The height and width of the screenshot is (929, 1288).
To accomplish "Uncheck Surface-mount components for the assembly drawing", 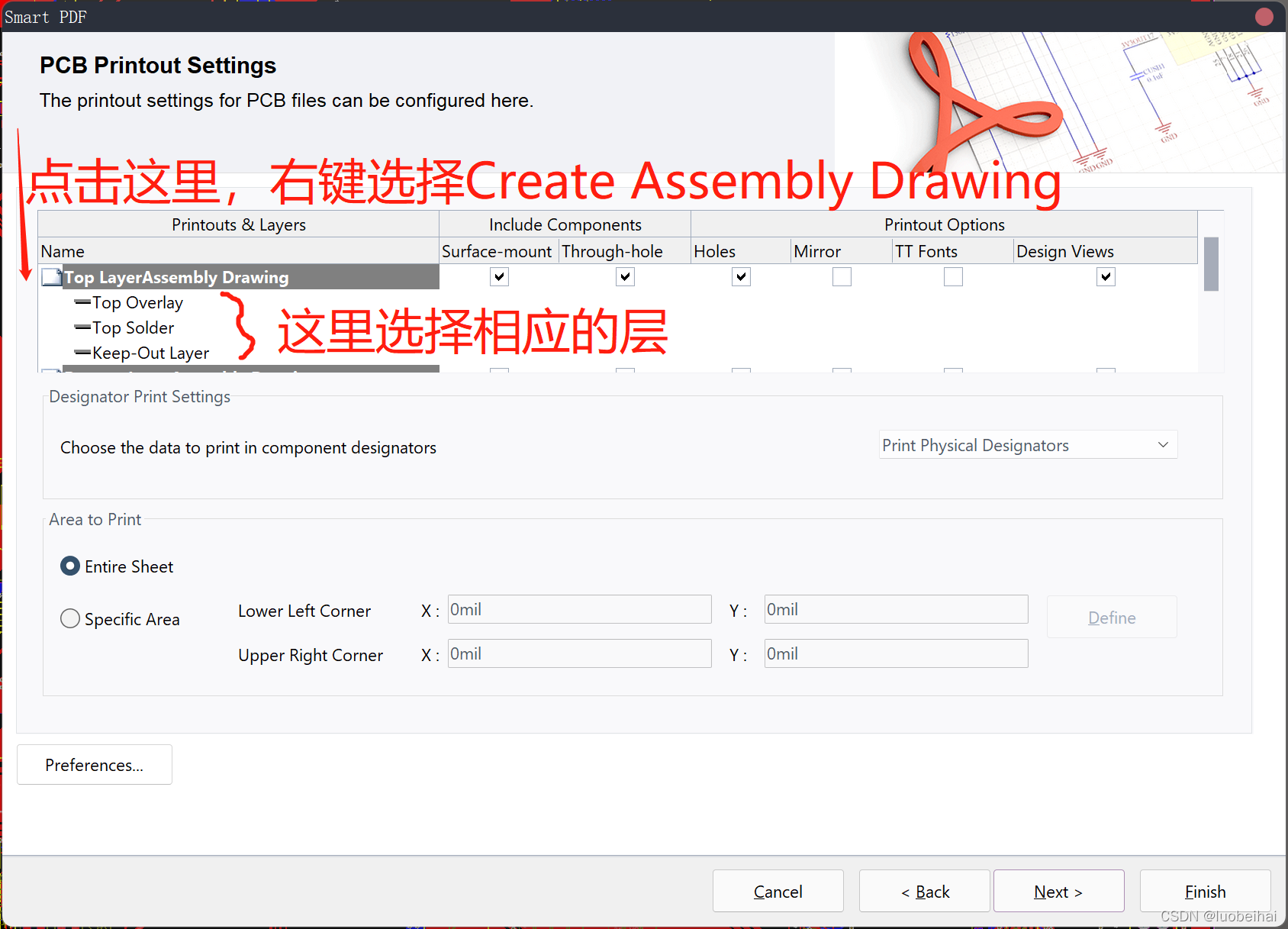I will [499, 277].
